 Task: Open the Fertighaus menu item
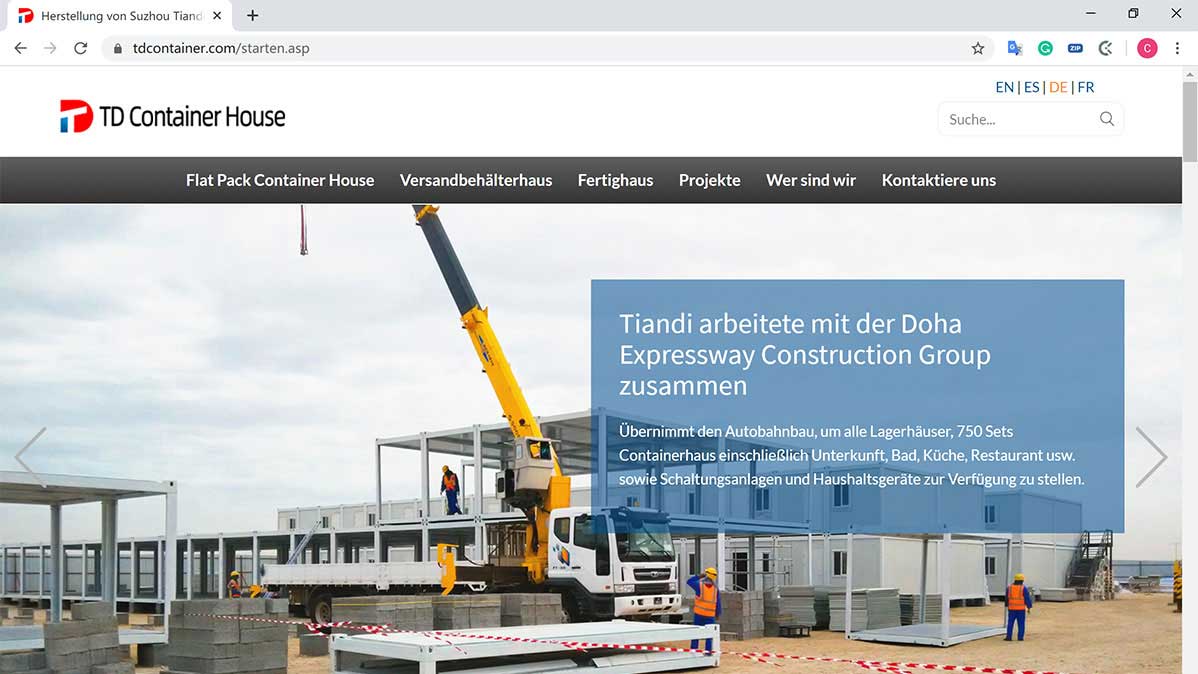click(x=615, y=180)
